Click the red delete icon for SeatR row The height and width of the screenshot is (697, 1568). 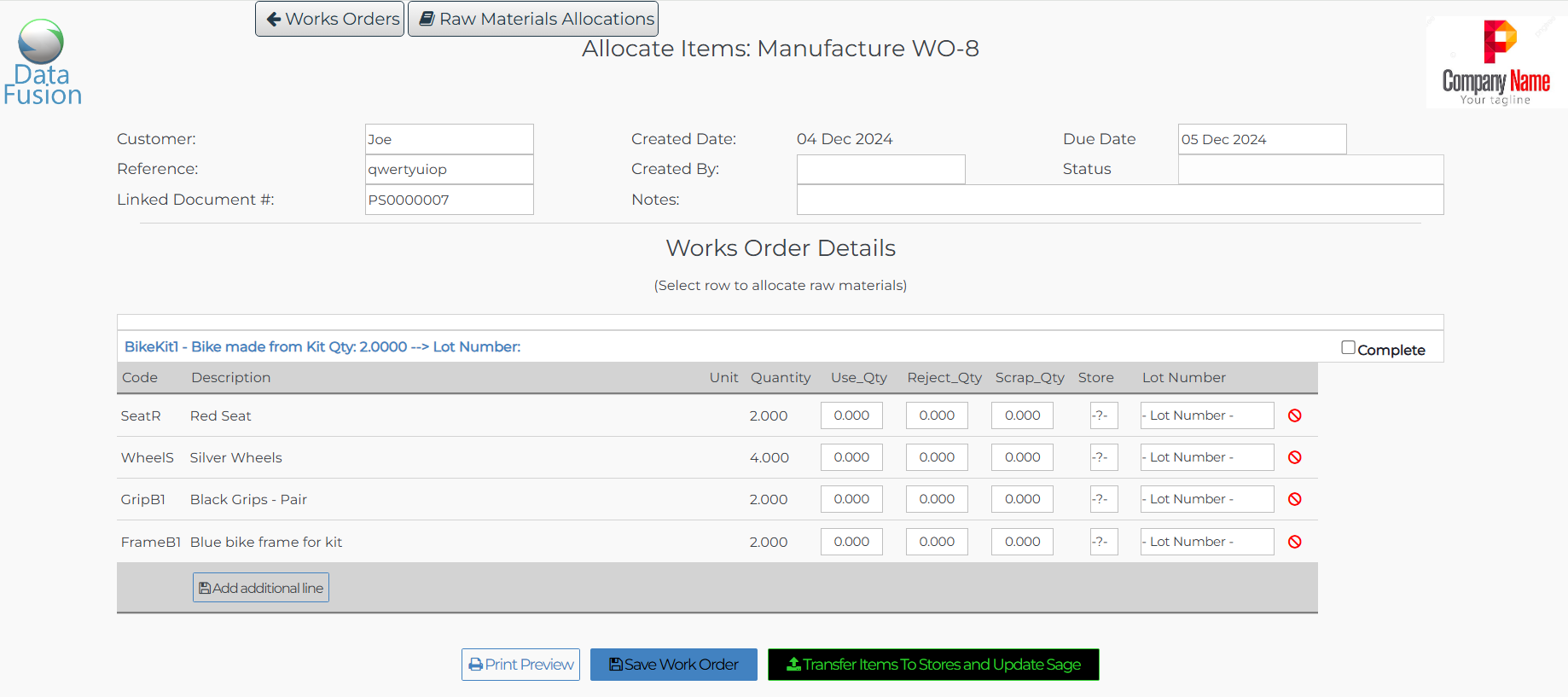point(1294,415)
